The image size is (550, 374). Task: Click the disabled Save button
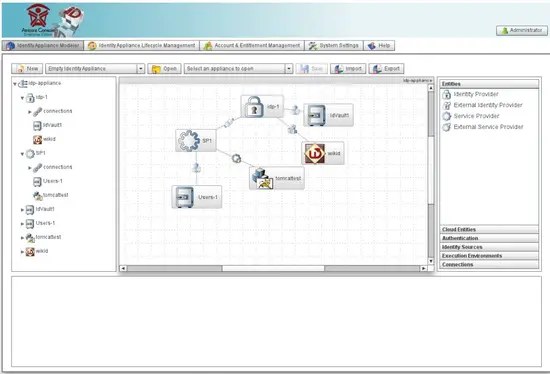pyautogui.click(x=311, y=68)
